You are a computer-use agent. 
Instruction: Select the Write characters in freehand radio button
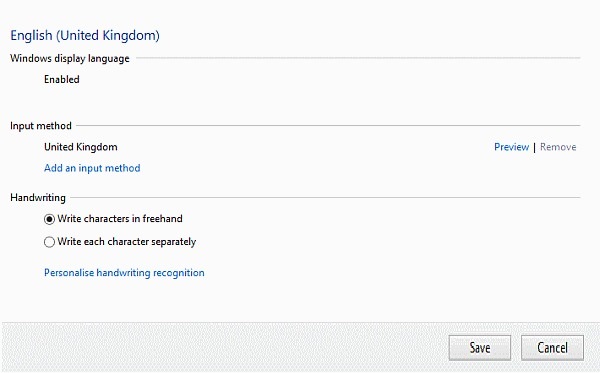[x=49, y=219]
